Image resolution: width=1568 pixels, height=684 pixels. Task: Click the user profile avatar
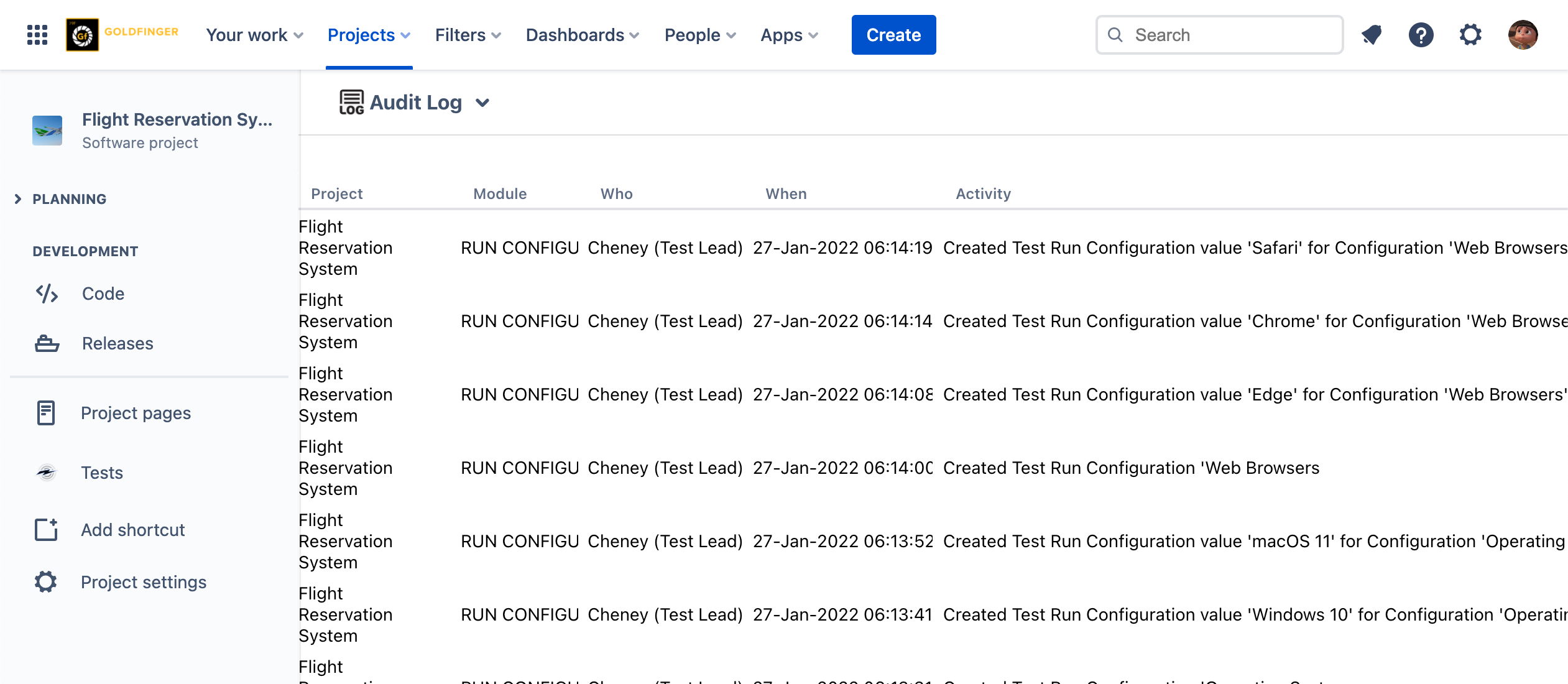[x=1523, y=35]
